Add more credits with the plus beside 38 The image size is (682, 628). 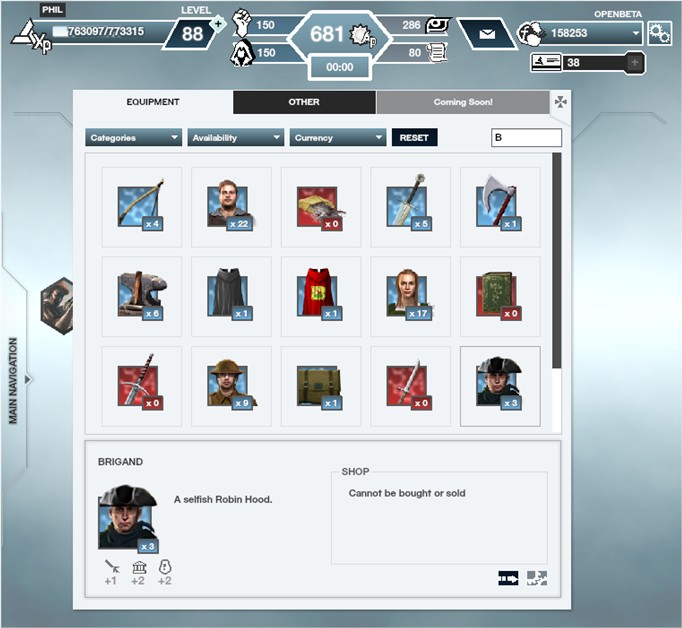635,63
